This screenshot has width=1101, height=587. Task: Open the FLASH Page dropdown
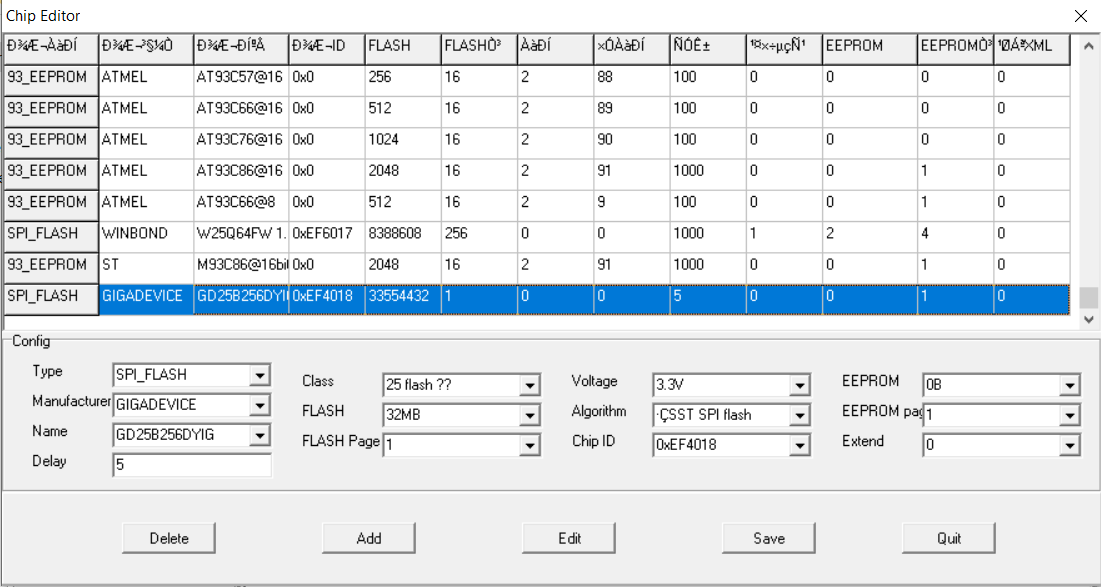point(531,444)
